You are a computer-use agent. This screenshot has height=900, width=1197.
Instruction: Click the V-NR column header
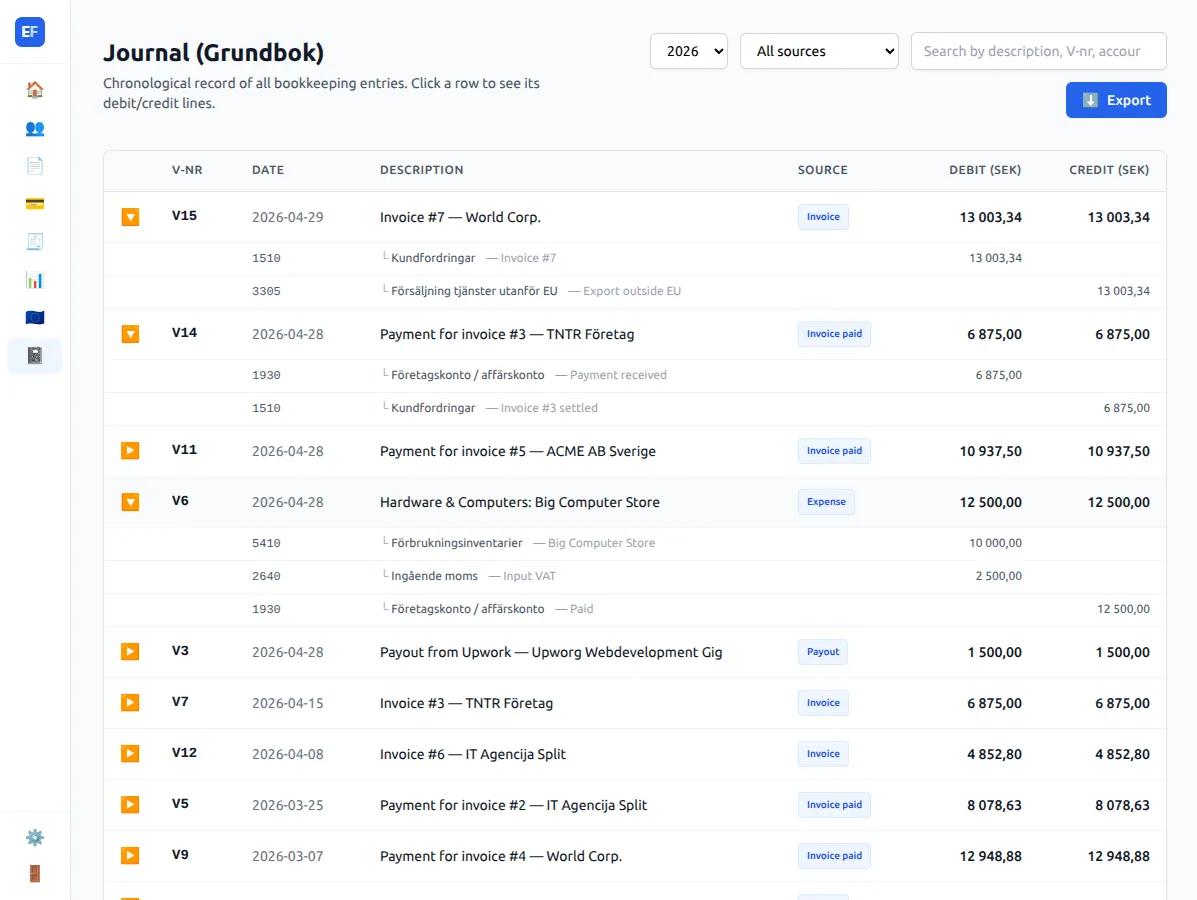(187, 170)
